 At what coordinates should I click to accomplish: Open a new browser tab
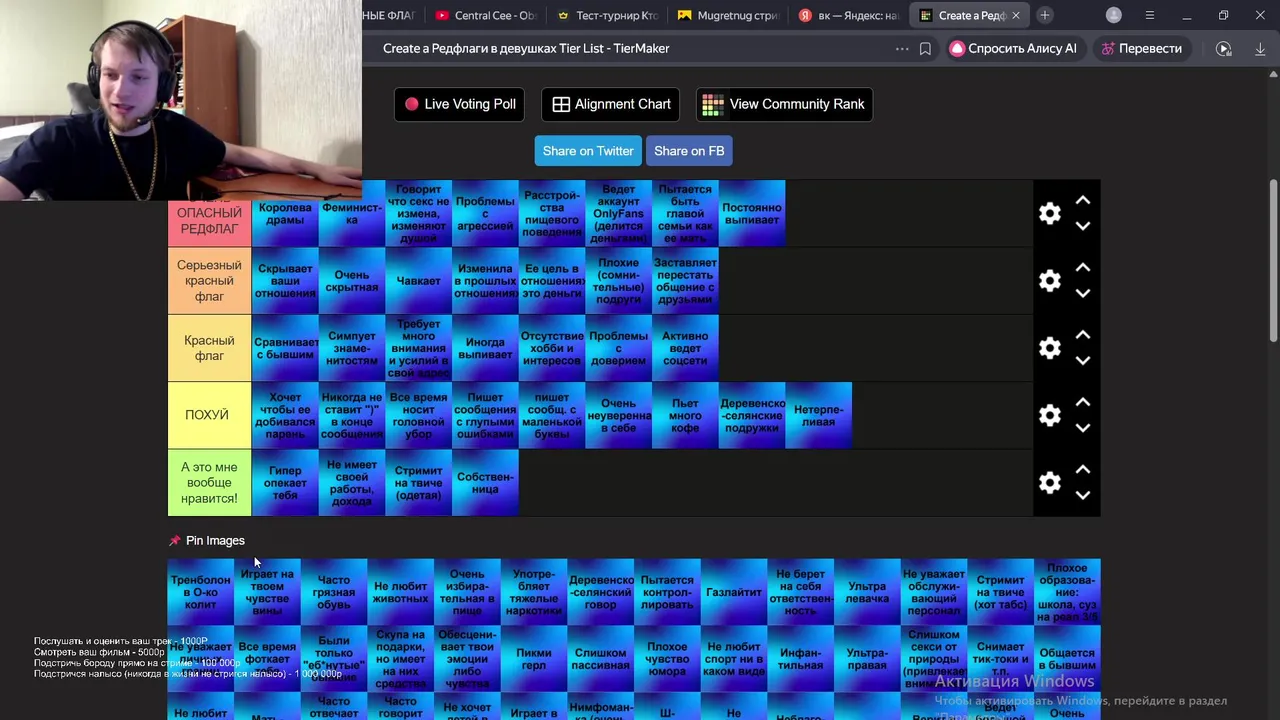[x=1045, y=15]
